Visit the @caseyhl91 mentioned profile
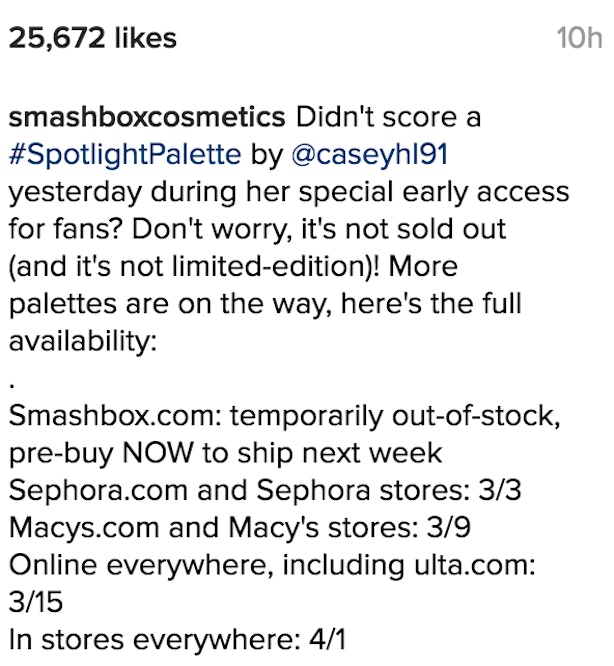614x666 pixels. coord(369,154)
